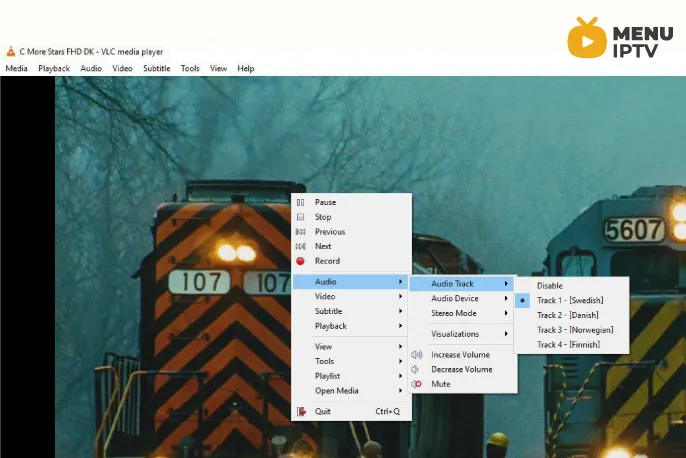Click the Previous track icon
Image resolution: width=686 pixels, height=458 pixels.
[300, 232]
